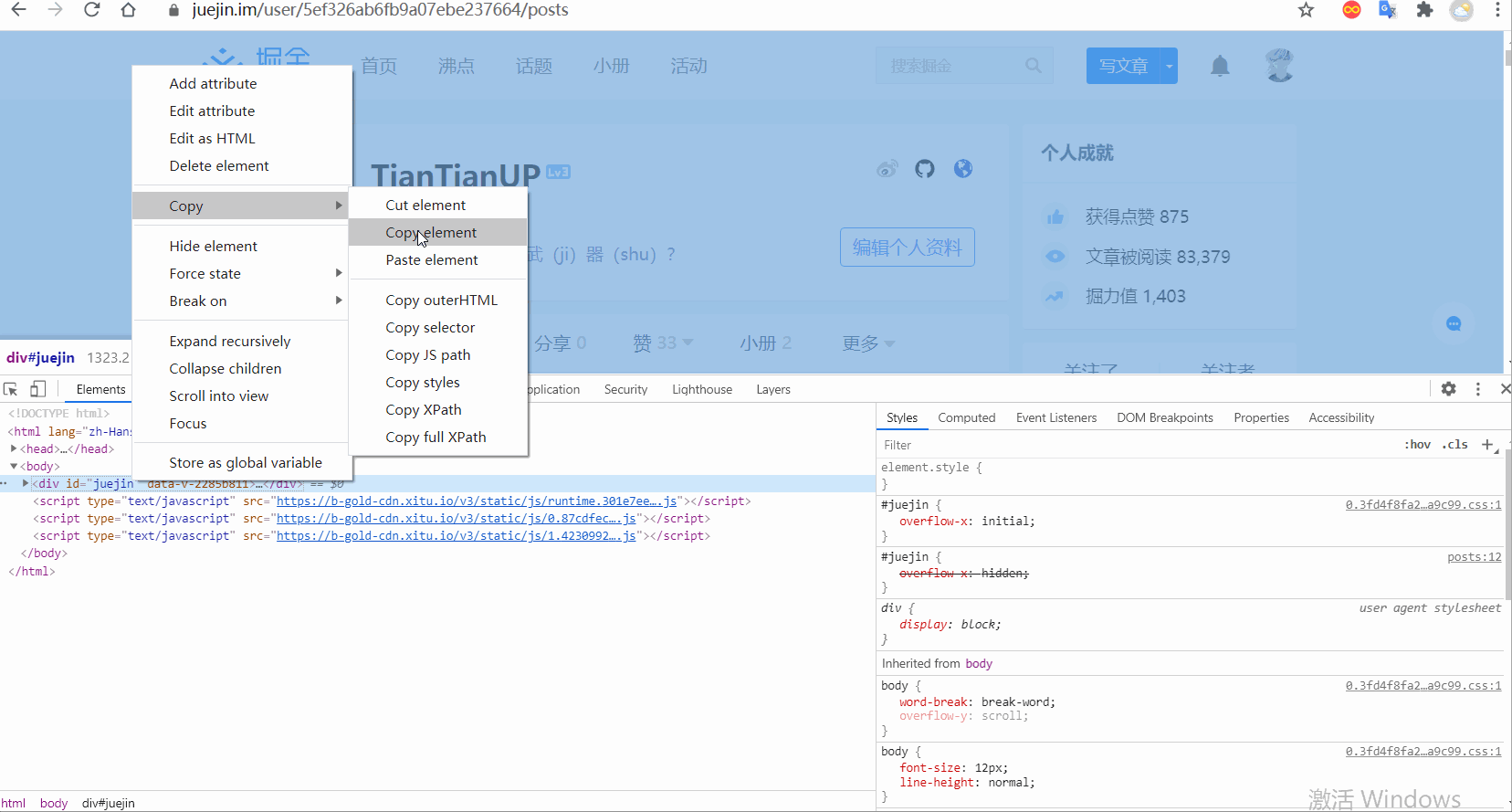Click the browser address bar URL
Viewport: 1512px width, 812px height.
click(x=380, y=10)
